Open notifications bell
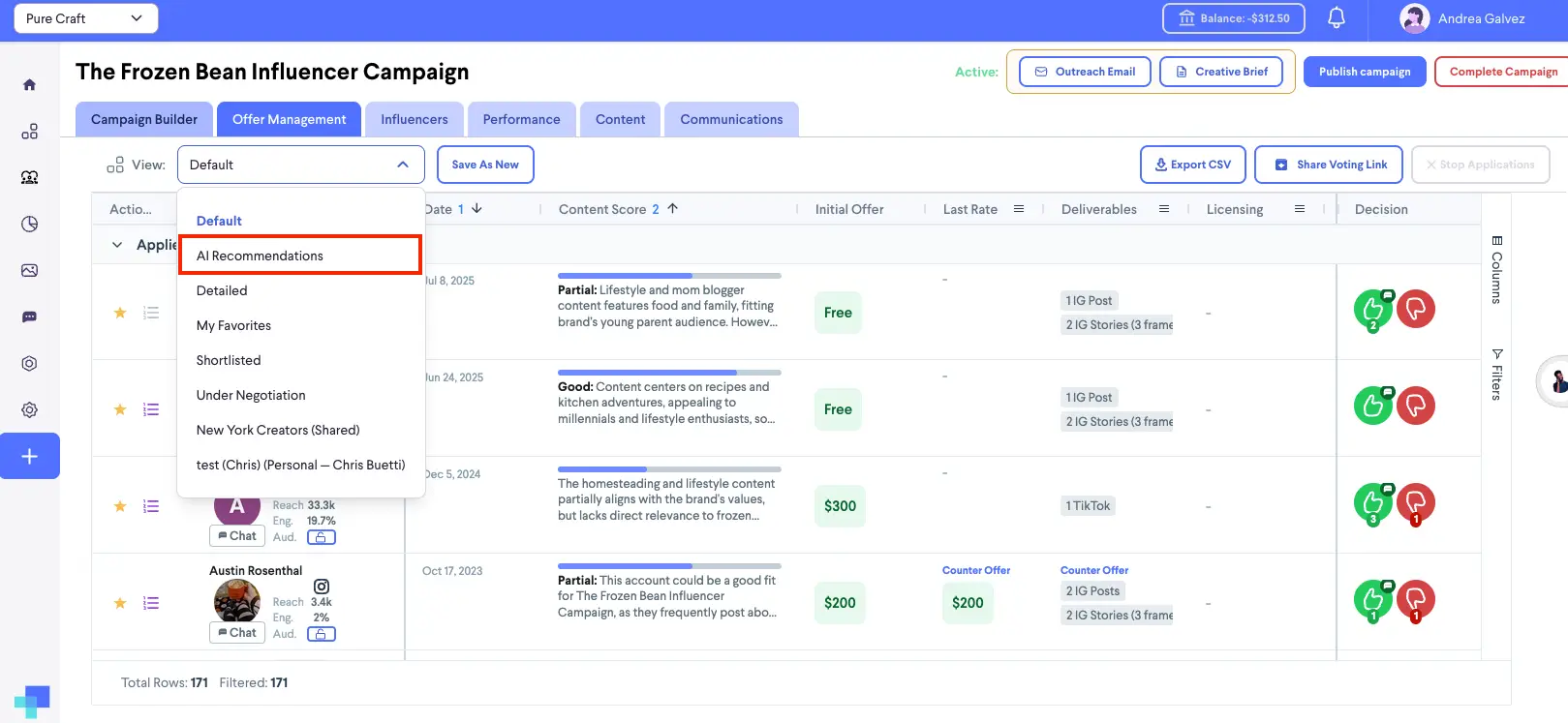Image resolution: width=1568 pixels, height=723 pixels. click(1337, 18)
